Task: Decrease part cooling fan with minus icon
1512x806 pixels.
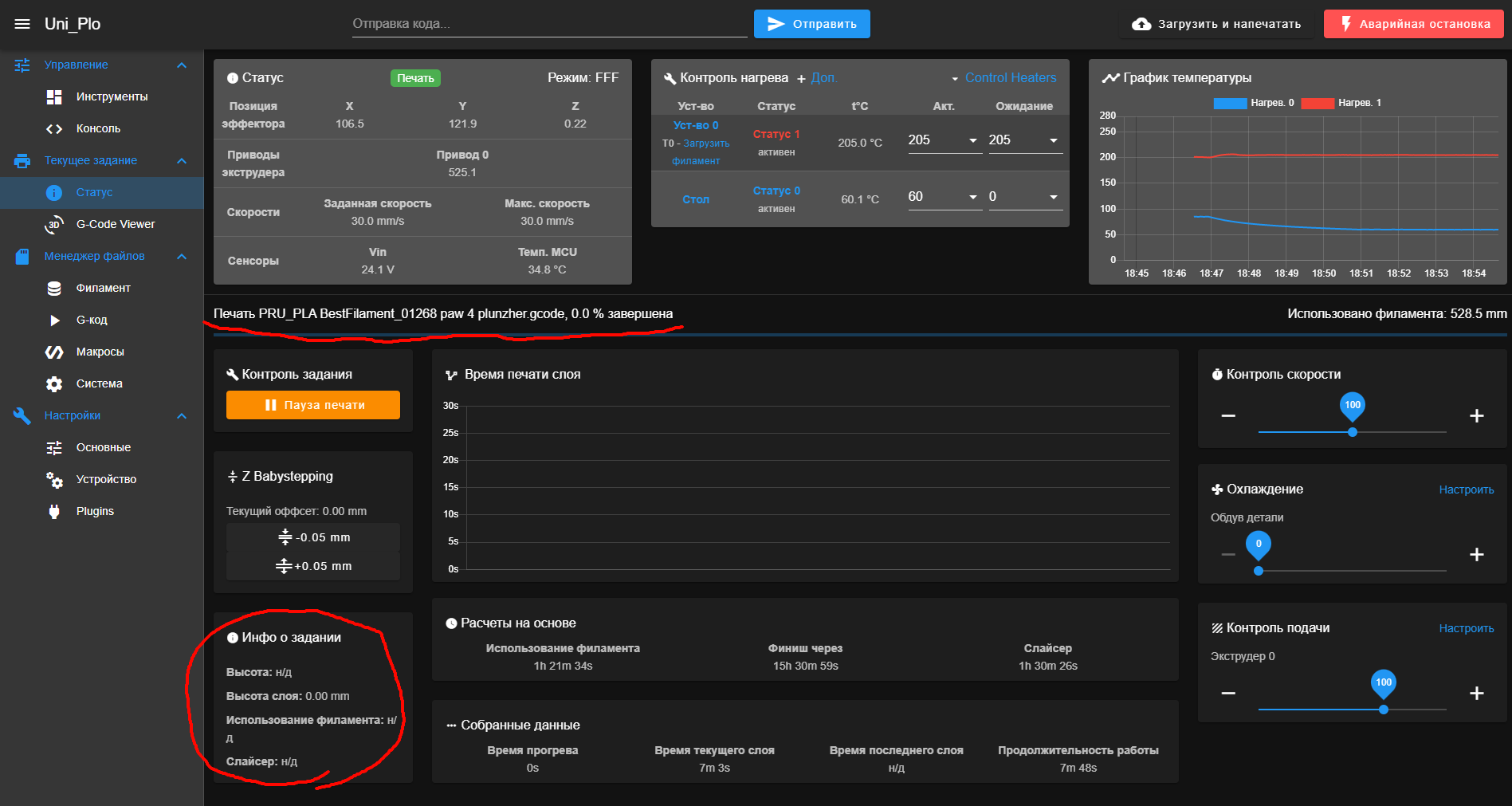Action: click(1228, 554)
